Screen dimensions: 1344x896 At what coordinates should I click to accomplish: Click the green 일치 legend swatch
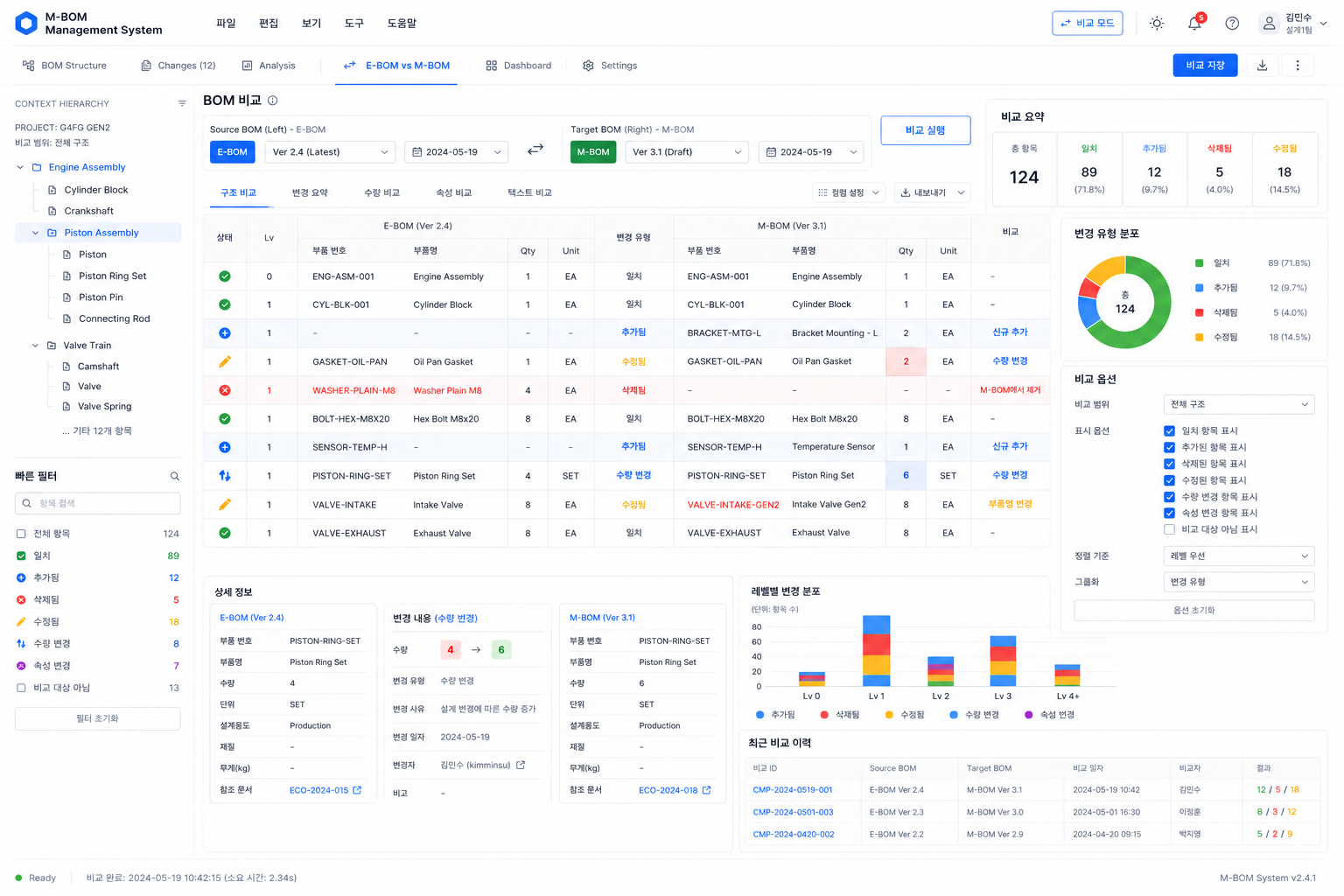1199,263
